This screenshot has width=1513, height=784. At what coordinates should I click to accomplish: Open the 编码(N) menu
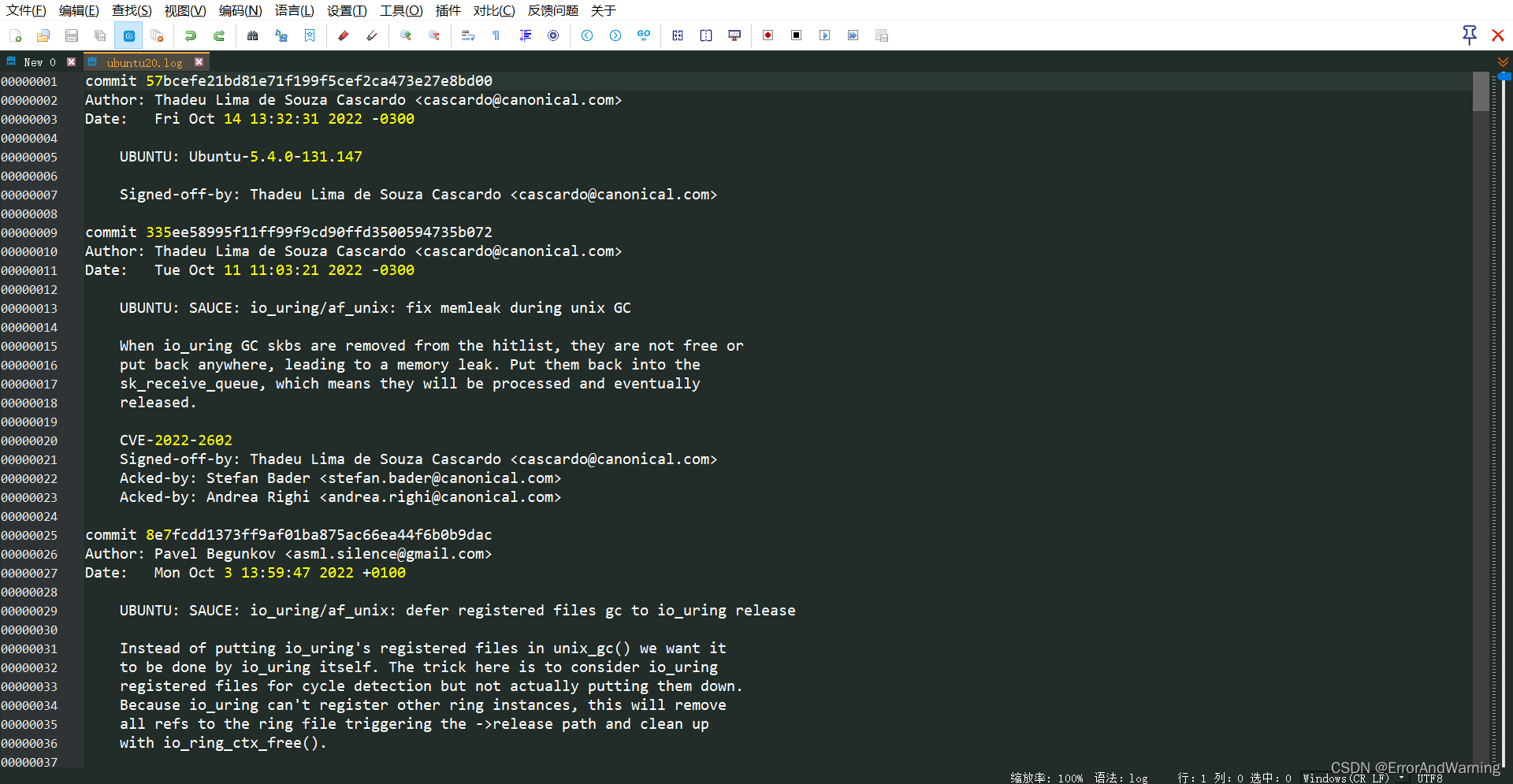coord(240,10)
